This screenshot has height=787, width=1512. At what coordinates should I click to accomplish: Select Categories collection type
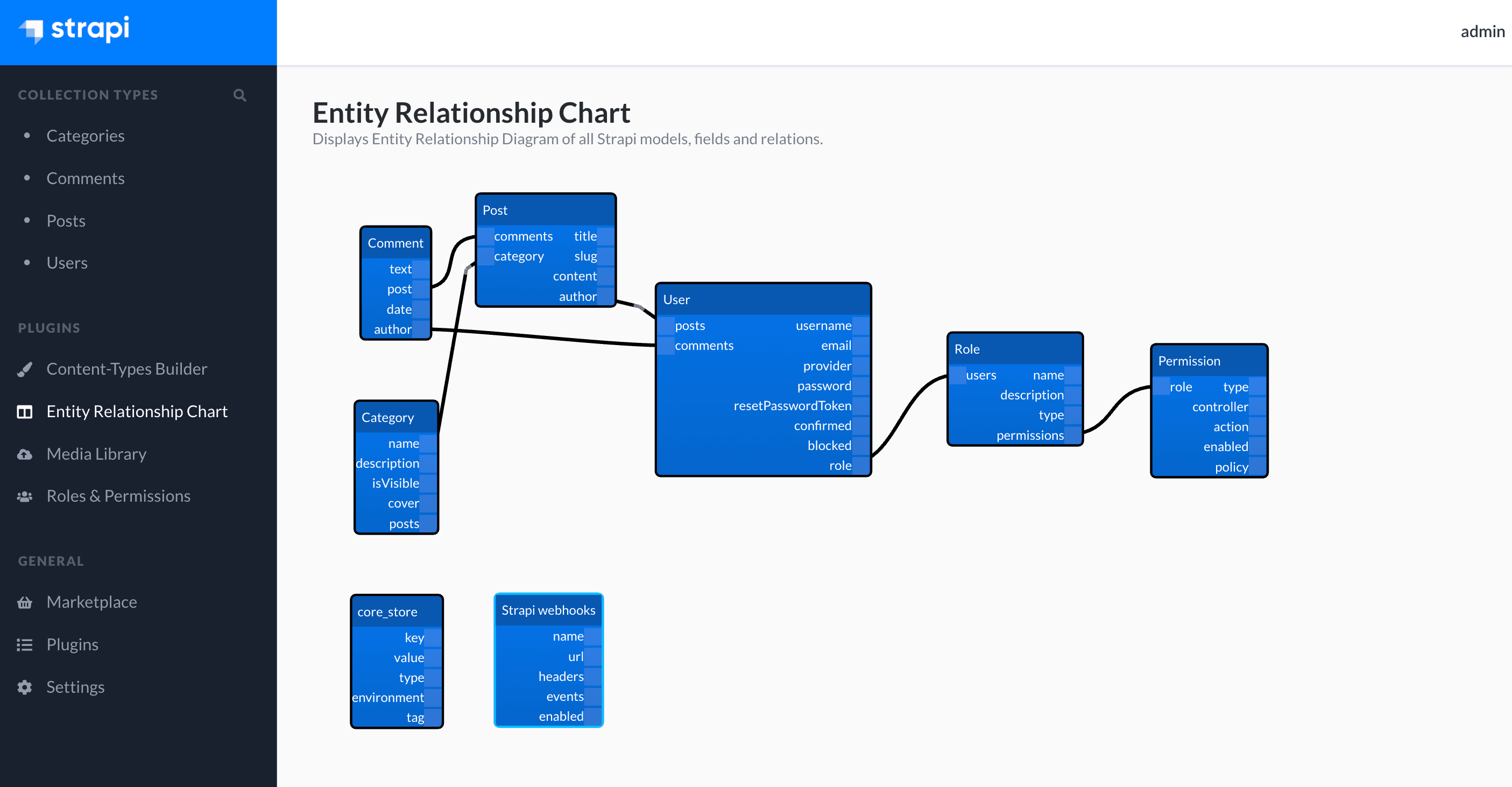tap(86, 135)
